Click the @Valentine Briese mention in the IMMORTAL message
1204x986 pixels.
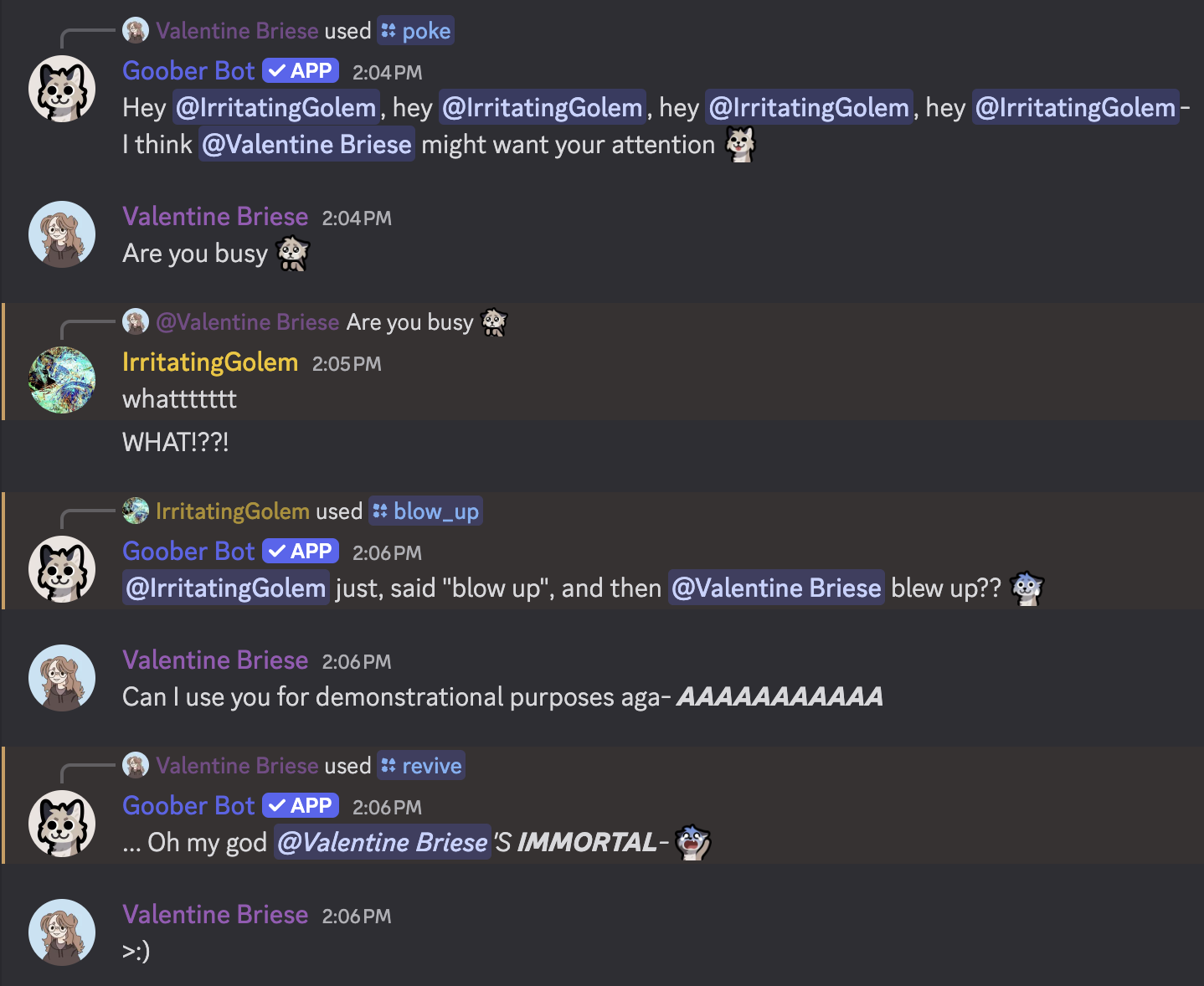coord(382,843)
